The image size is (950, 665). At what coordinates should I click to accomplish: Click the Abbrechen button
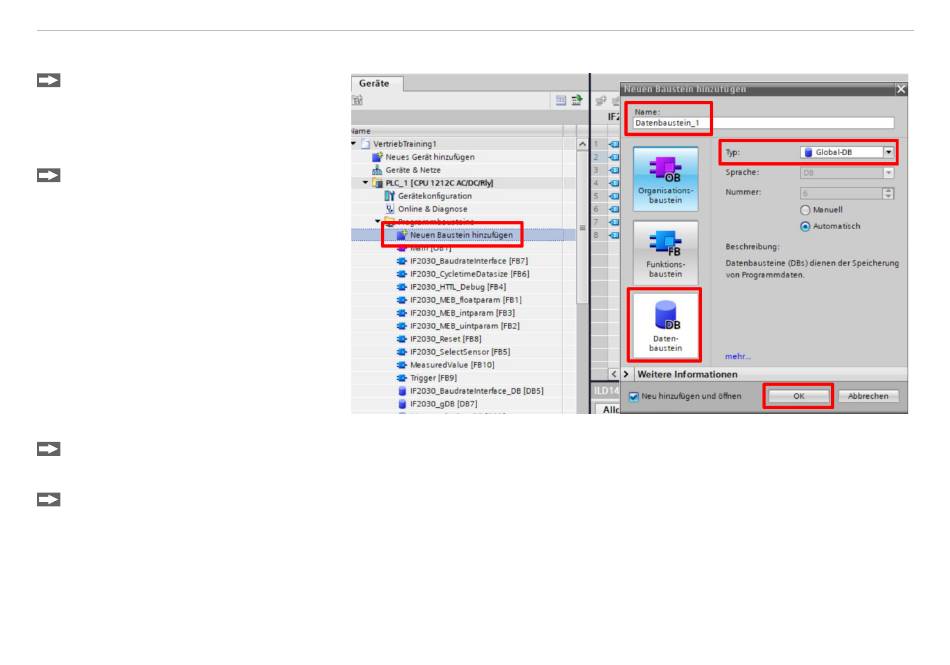click(868, 396)
